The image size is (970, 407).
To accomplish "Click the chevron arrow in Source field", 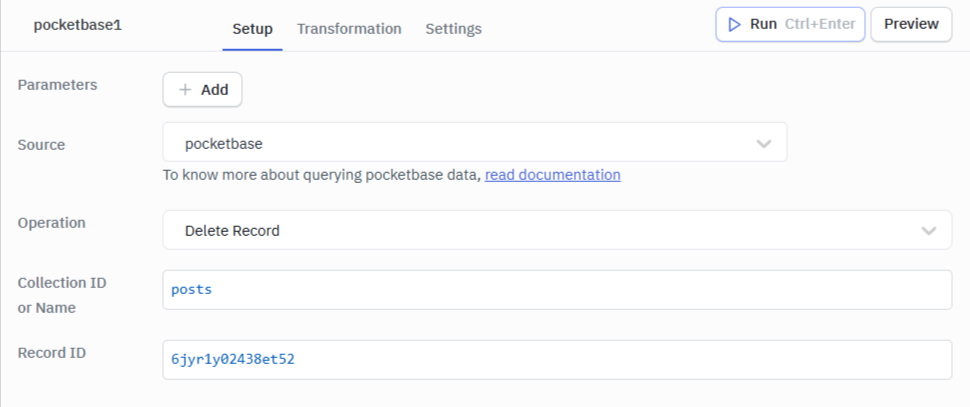I will point(764,143).
